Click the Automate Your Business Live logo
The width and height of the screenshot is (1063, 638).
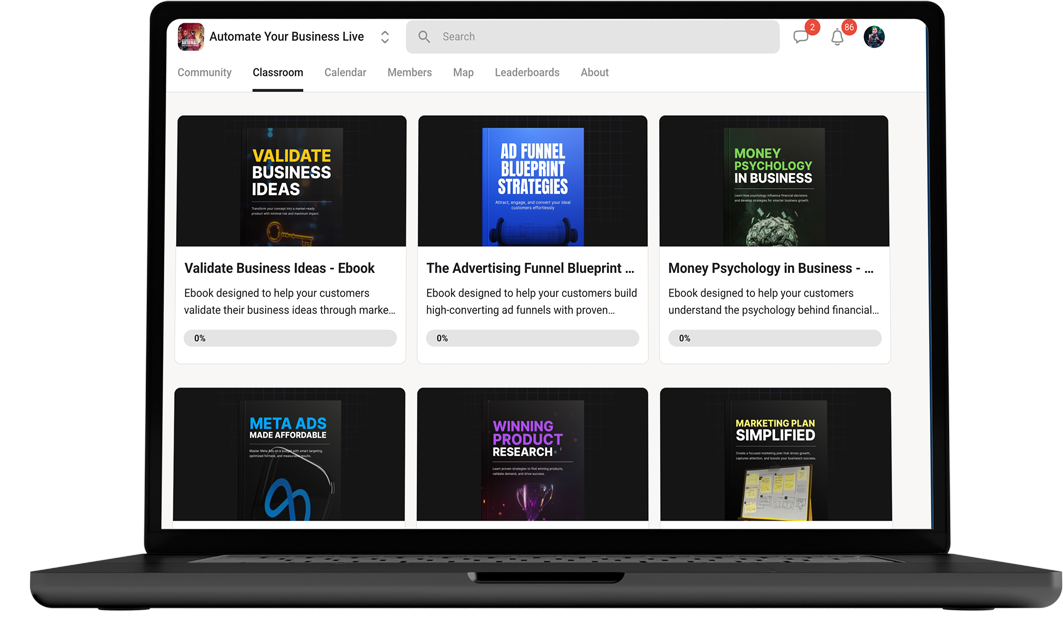pos(191,37)
